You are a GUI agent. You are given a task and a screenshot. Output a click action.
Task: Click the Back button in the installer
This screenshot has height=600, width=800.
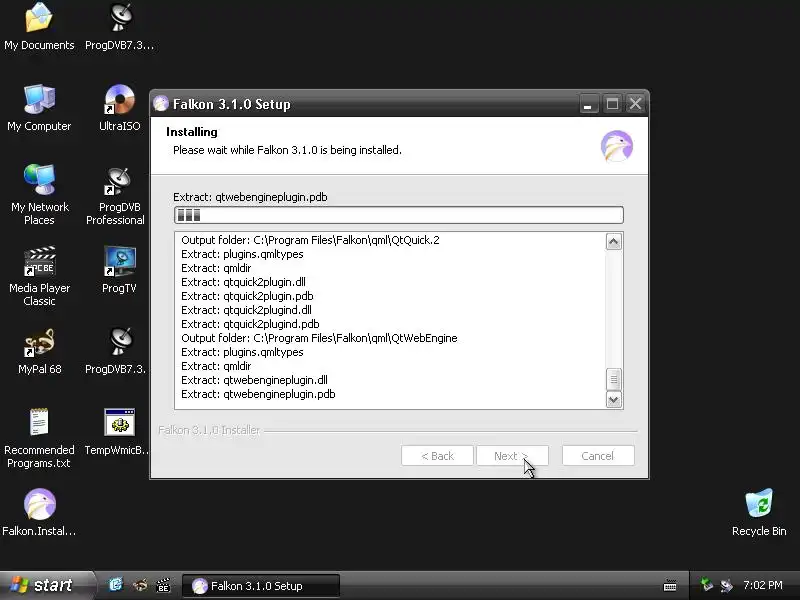pos(437,456)
